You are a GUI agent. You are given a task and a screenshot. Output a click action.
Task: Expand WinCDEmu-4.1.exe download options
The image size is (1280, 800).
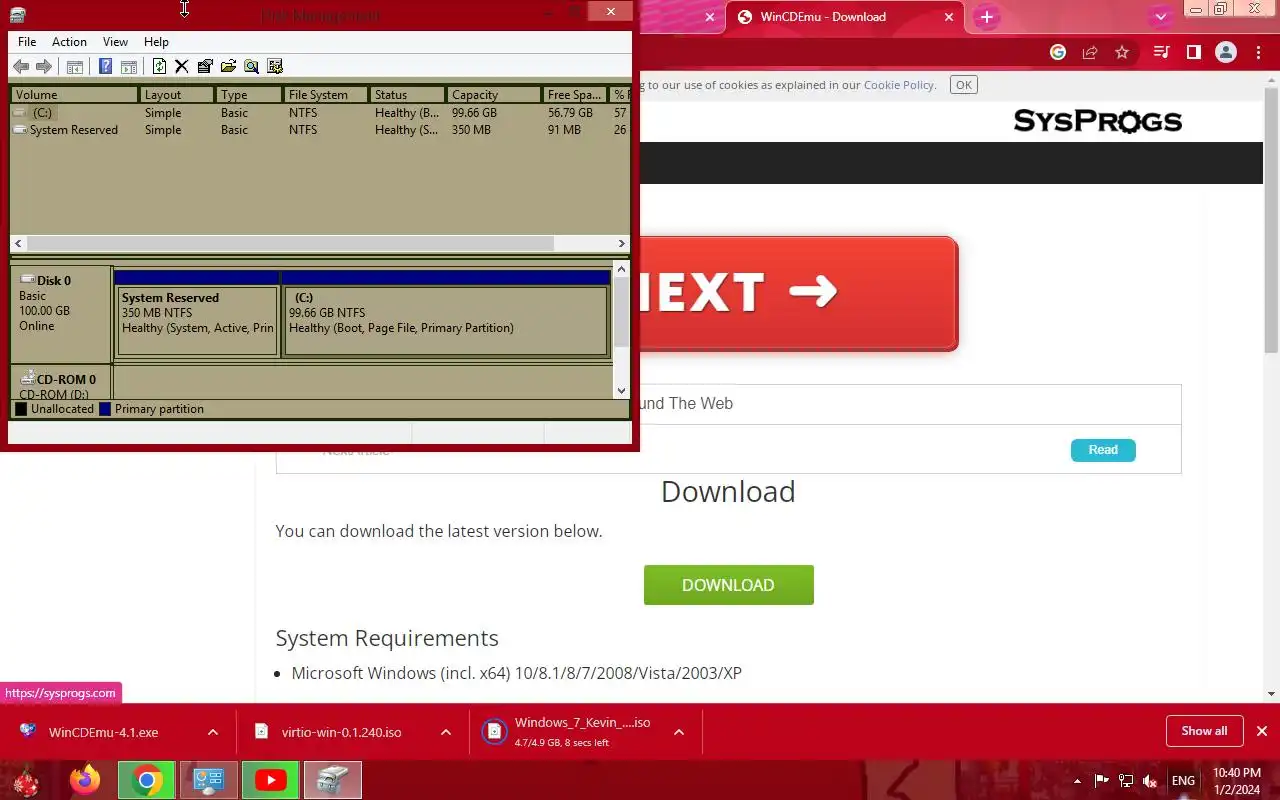pos(213,732)
